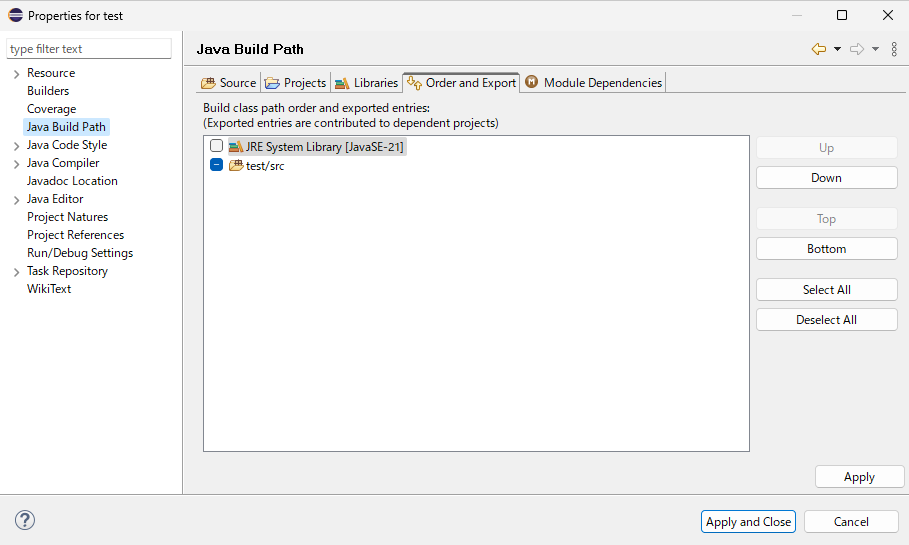Open the WikiText page

[x=49, y=289]
